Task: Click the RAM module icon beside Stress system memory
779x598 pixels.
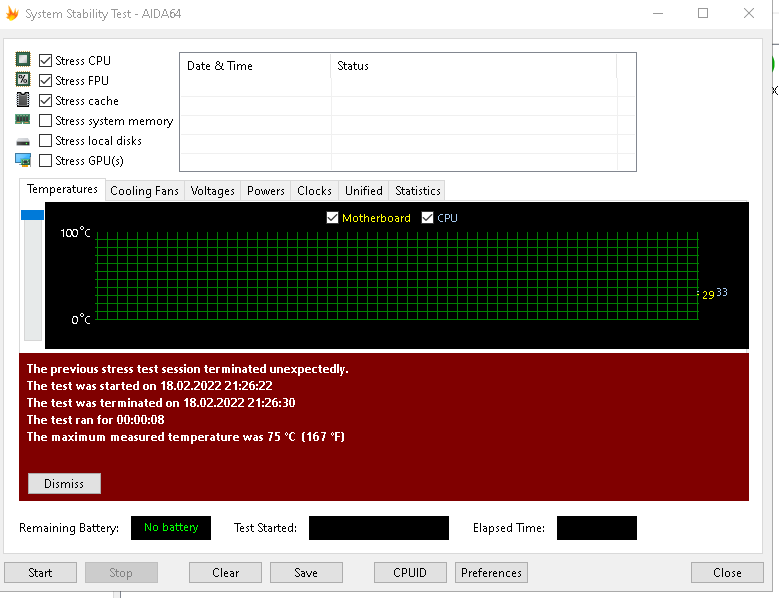Action: tap(23, 119)
